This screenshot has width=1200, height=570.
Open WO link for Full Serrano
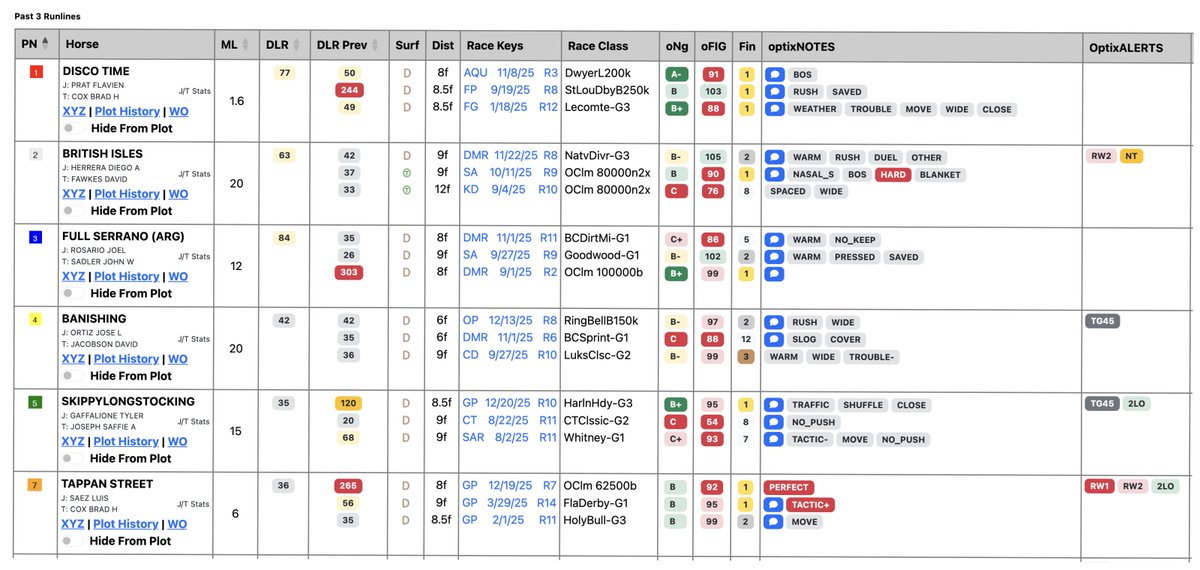coord(178,276)
